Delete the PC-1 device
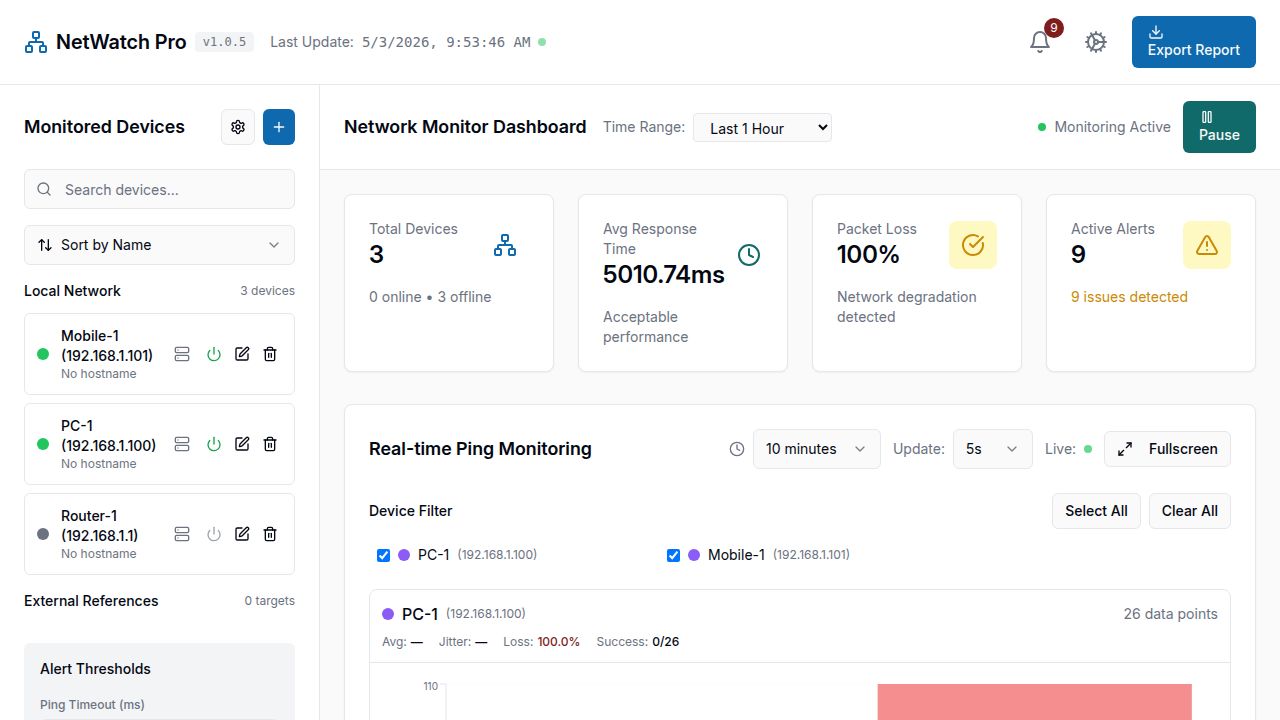The height and width of the screenshot is (720, 1280). click(x=270, y=444)
